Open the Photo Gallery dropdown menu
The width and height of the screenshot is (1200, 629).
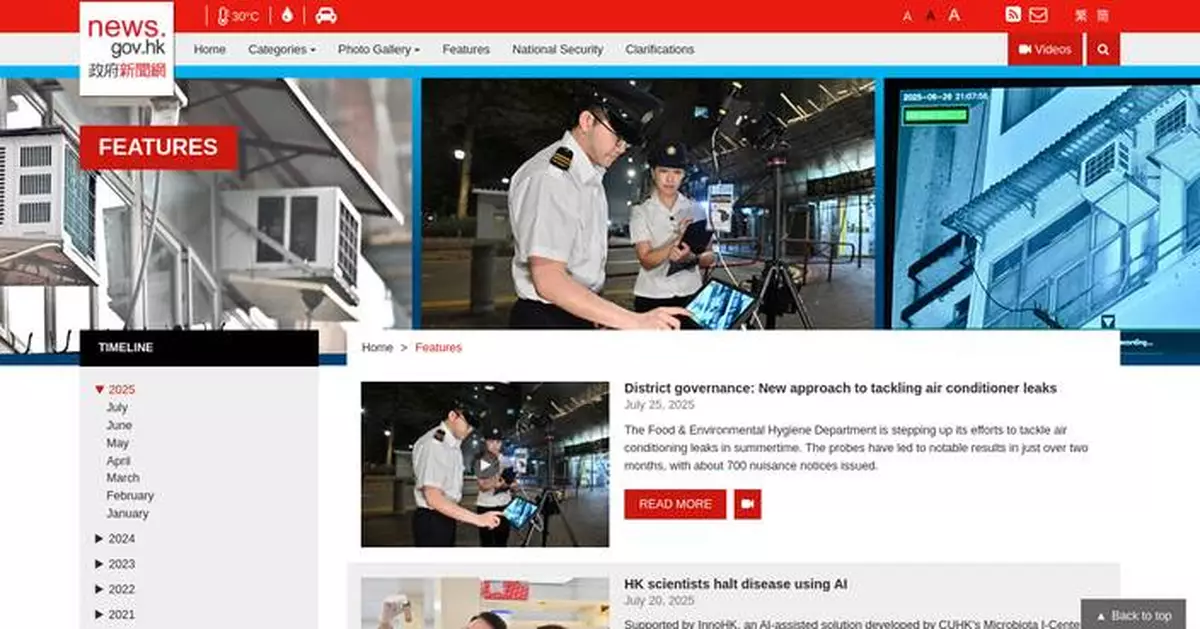click(378, 49)
